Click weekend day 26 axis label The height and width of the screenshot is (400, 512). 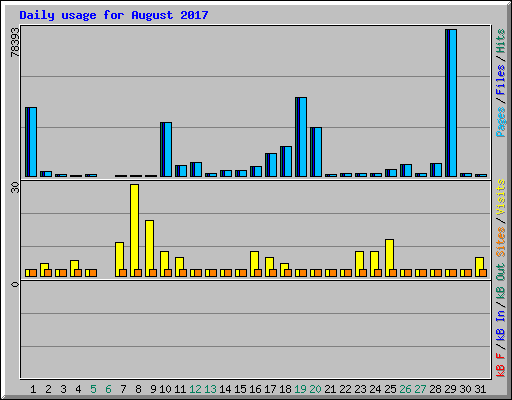click(x=405, y=389)
